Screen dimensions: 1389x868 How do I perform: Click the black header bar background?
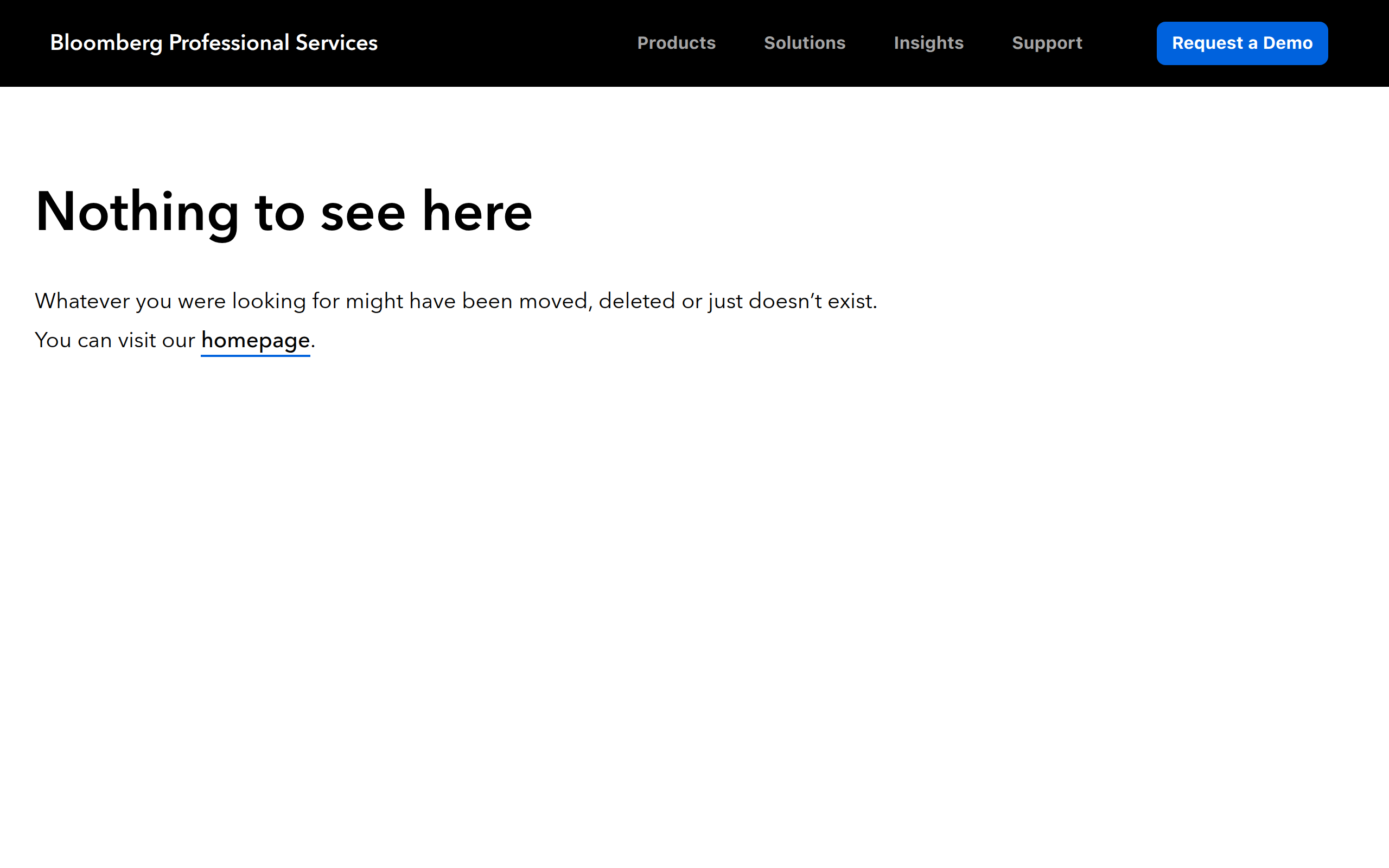pos(505,43)
